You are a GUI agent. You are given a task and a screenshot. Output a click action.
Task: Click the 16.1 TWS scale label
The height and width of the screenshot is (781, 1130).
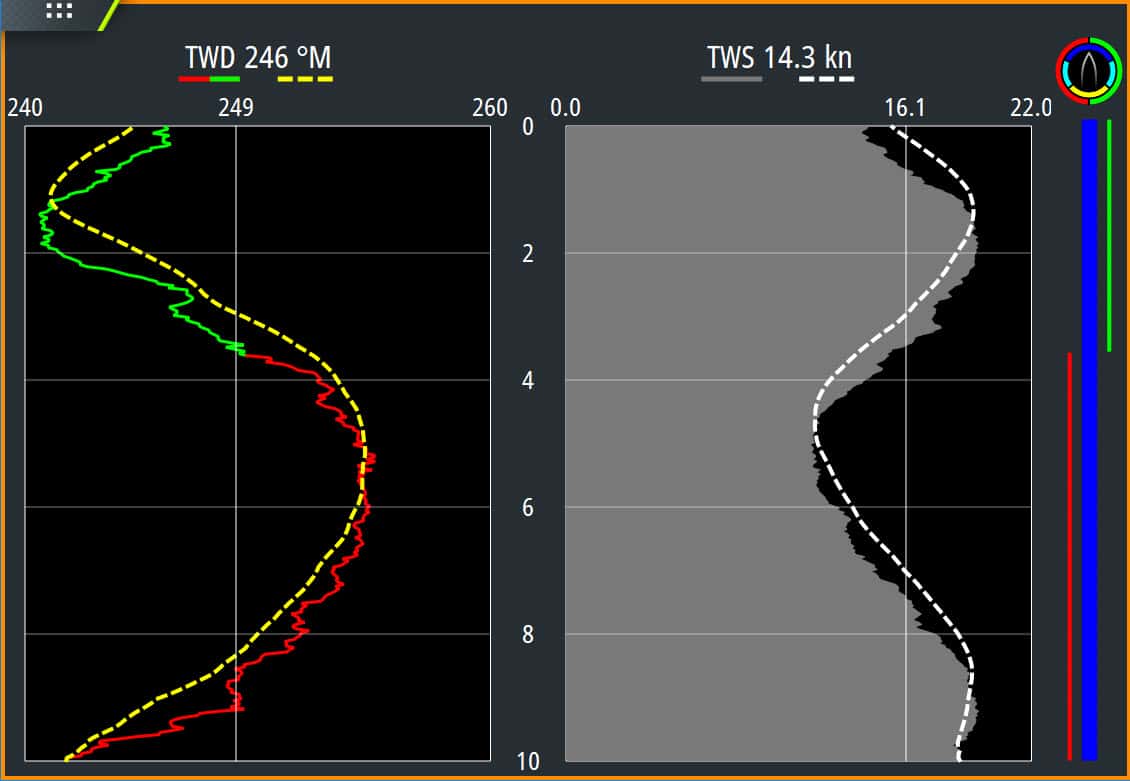point(905,108)
